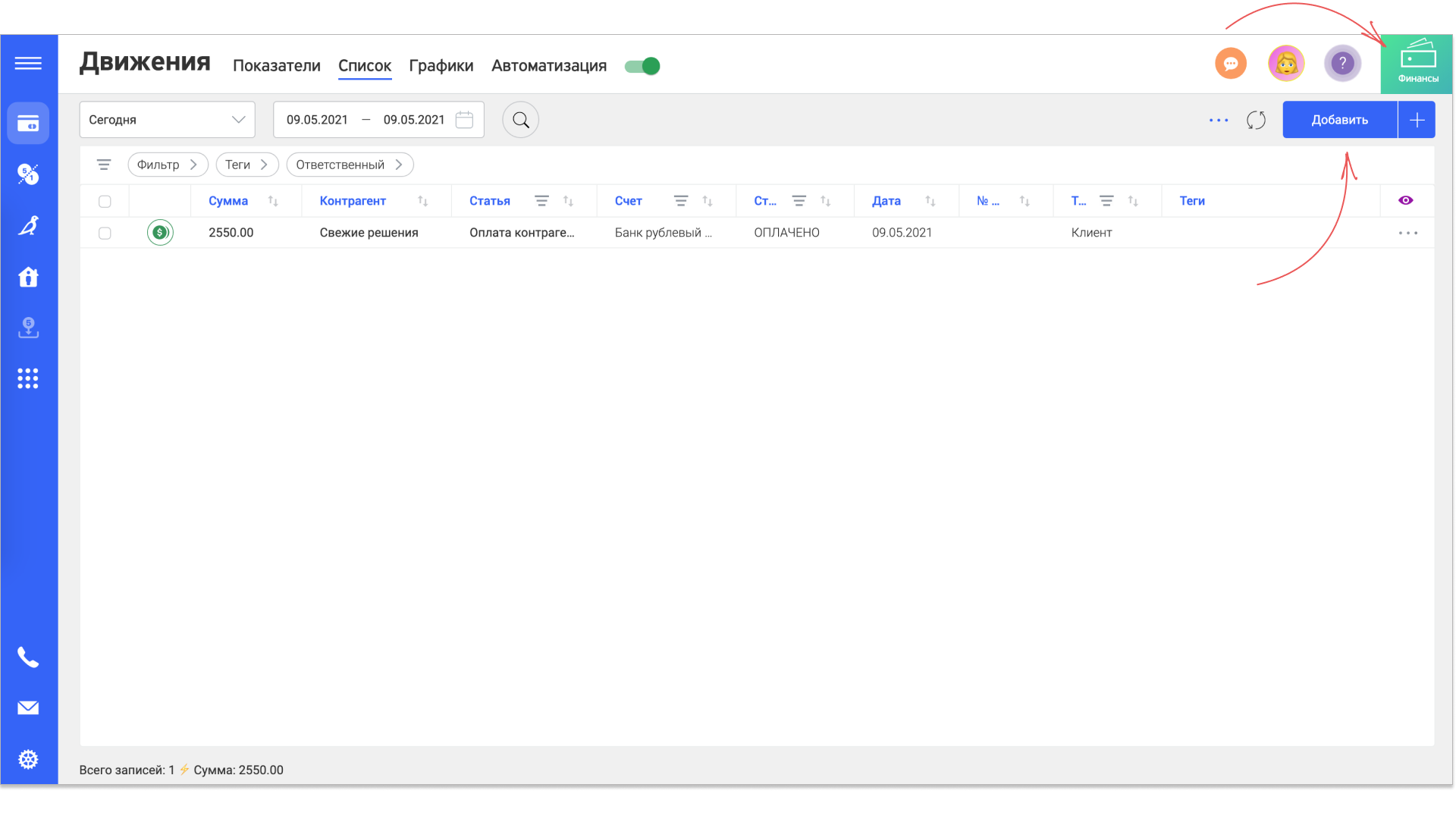Sort by Т... type column arrows
1456x819 pixels.
(1133, 201)
